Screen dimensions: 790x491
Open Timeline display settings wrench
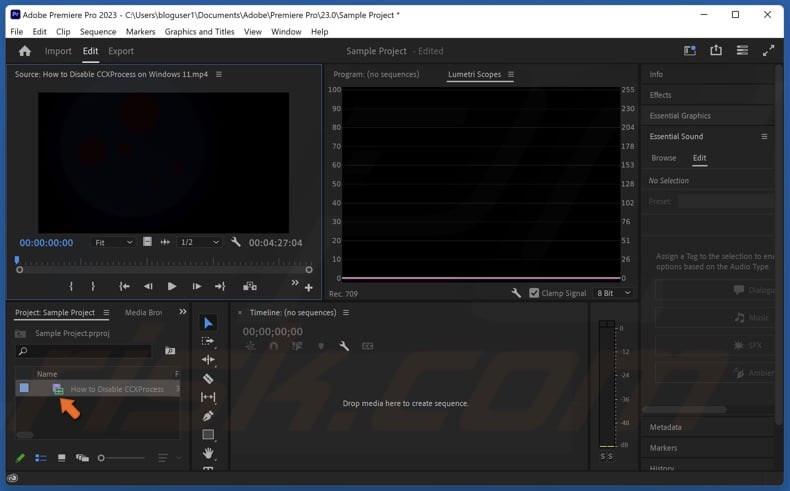coord(344,346)
